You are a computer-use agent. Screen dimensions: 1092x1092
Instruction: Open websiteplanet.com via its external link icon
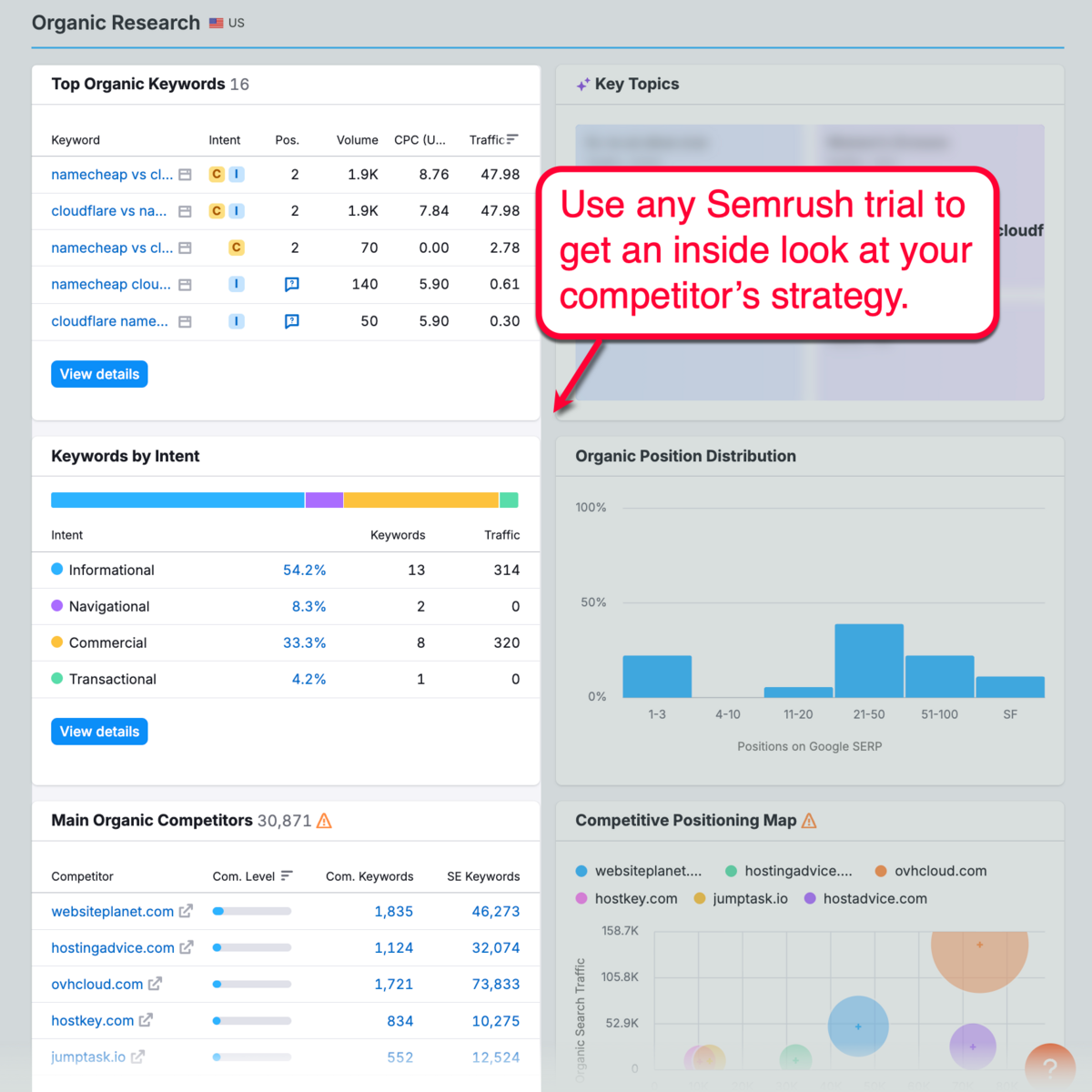[x=186, y=911]
